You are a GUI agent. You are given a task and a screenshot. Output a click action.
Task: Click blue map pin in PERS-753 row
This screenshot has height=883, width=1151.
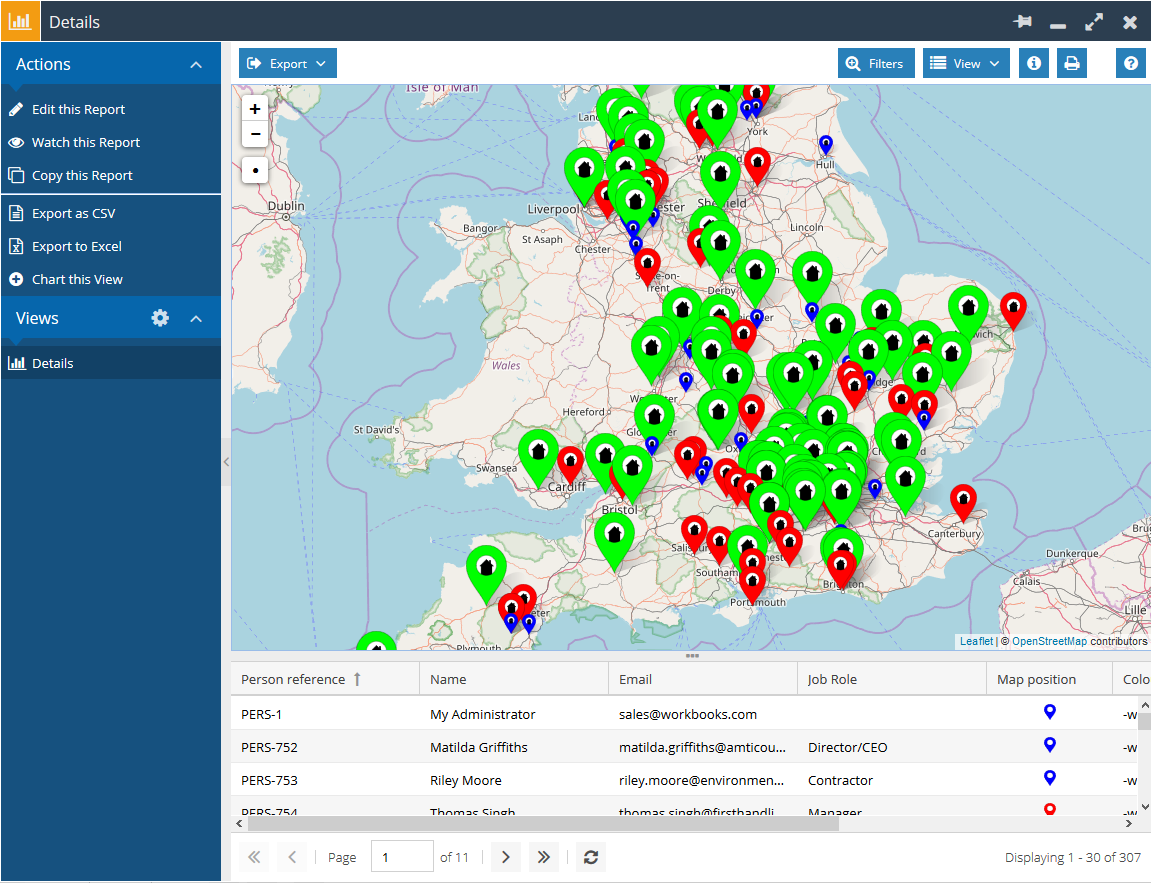pos(1050,778)
